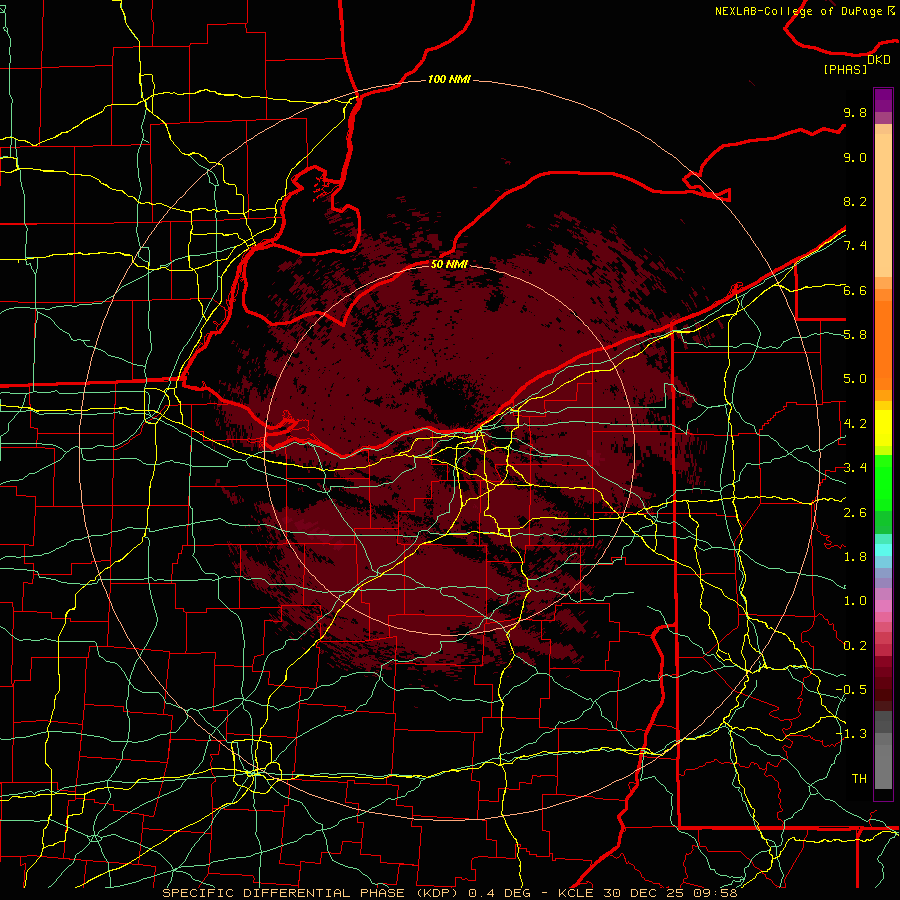Screen dimensions: 900x900
Task: Pick the pink band of the color bar
Action: tap(883, 606)
